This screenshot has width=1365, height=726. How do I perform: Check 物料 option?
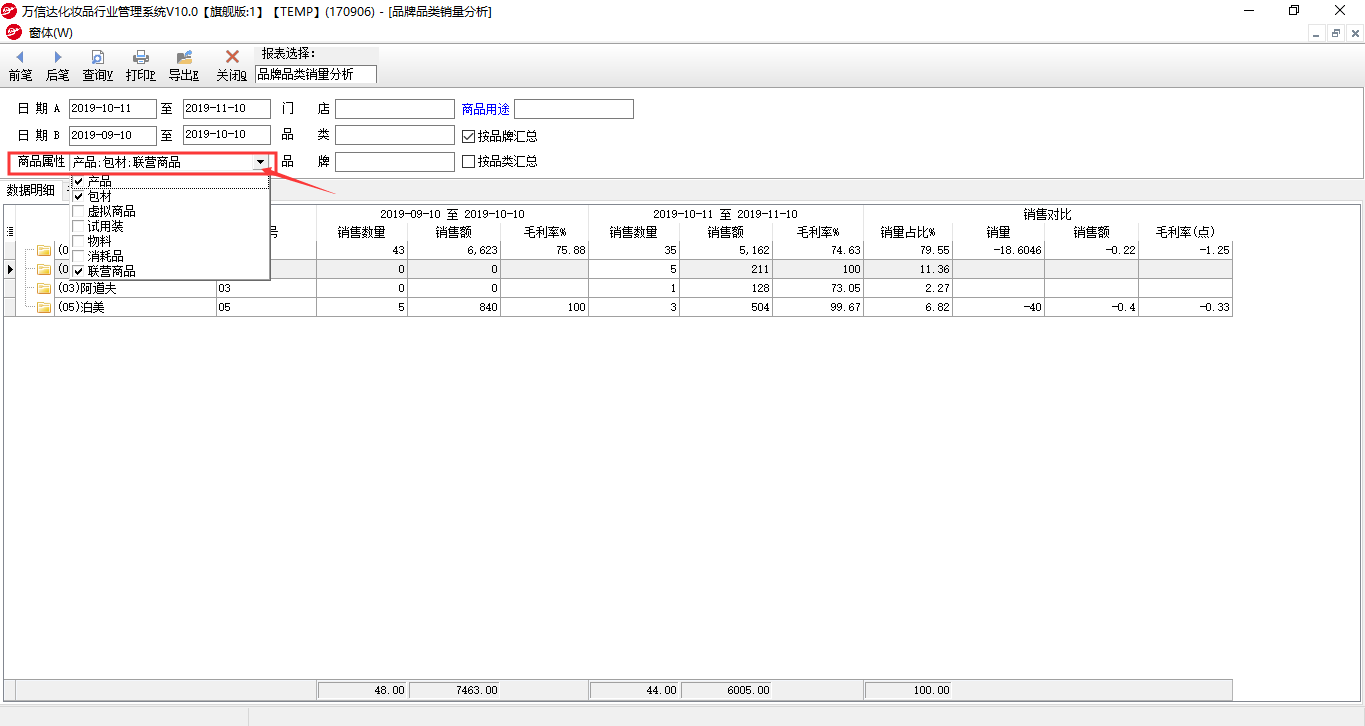[x=79, y=242]
